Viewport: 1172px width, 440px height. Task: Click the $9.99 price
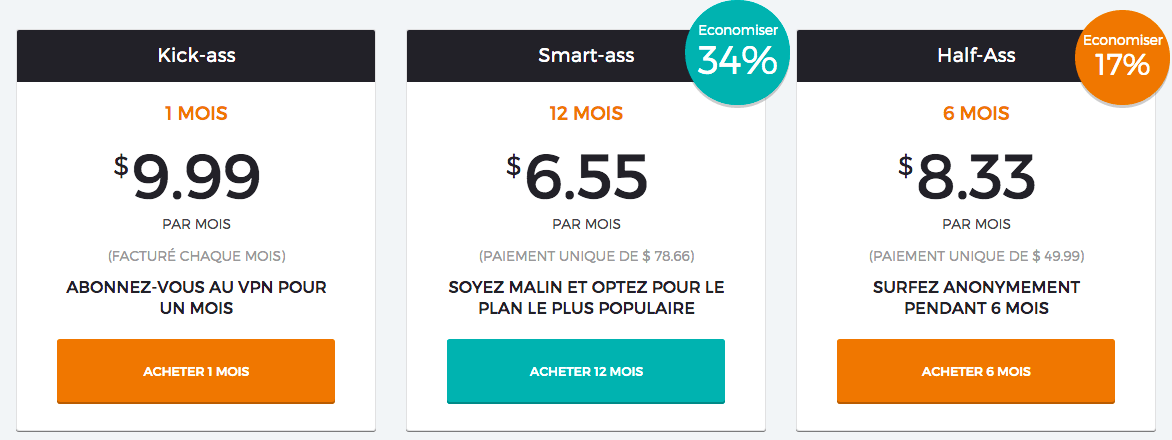[x=187, y=178]
